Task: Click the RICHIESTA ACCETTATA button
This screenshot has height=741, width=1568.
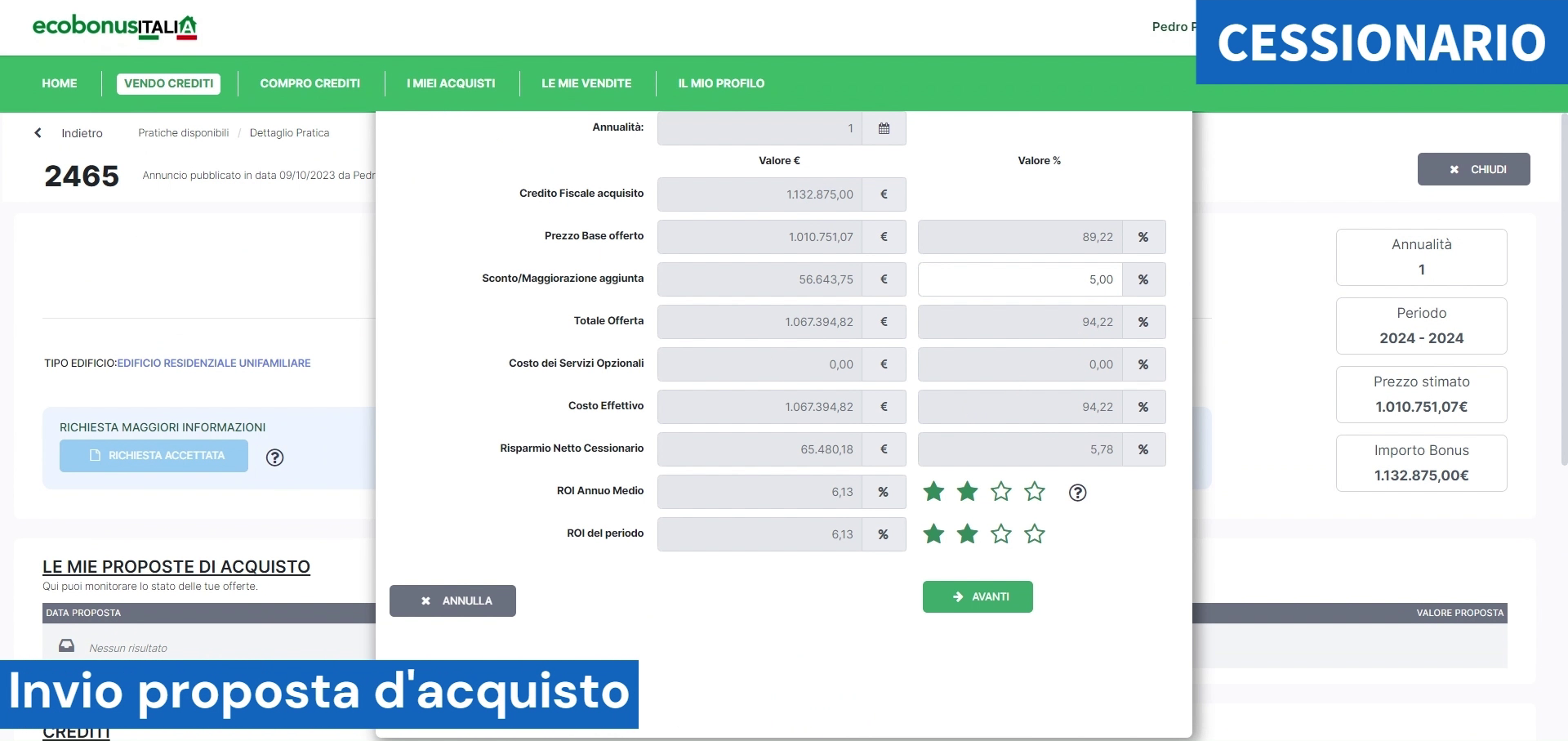Action: coord(154,456)
